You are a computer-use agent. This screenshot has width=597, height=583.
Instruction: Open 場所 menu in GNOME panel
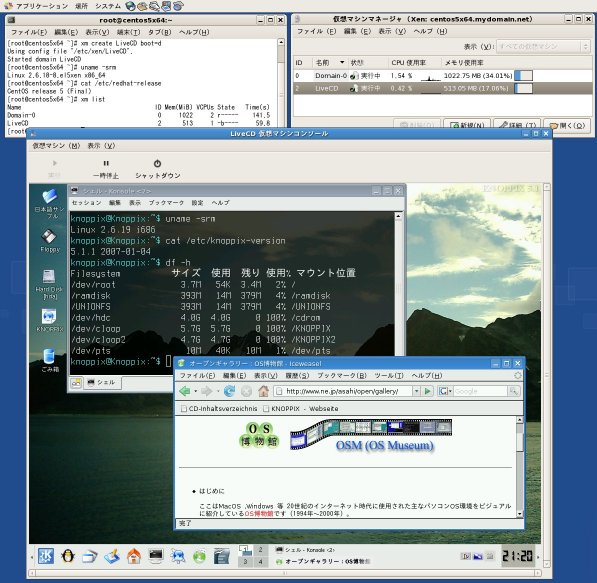[81, 6]
